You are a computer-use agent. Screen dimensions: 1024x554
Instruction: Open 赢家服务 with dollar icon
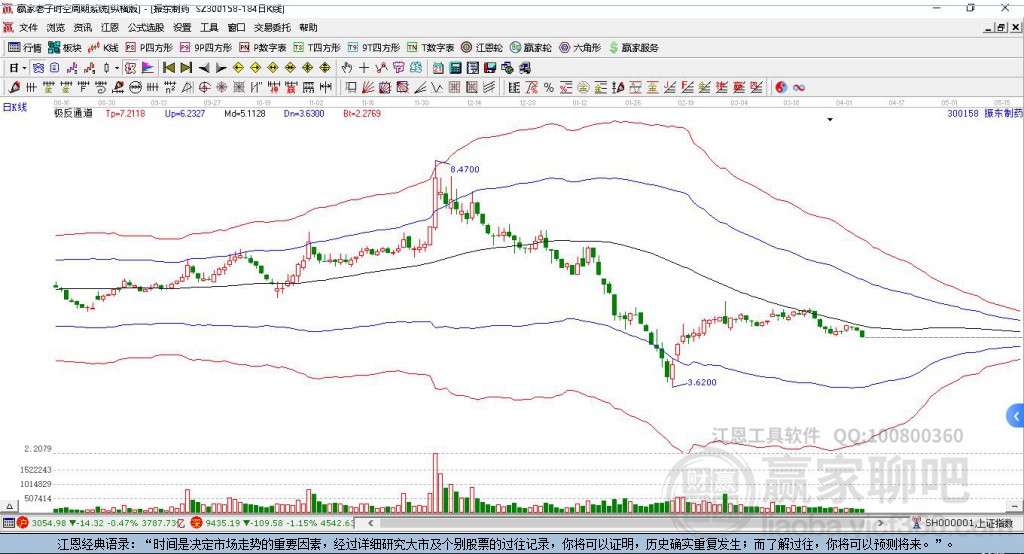633,48
